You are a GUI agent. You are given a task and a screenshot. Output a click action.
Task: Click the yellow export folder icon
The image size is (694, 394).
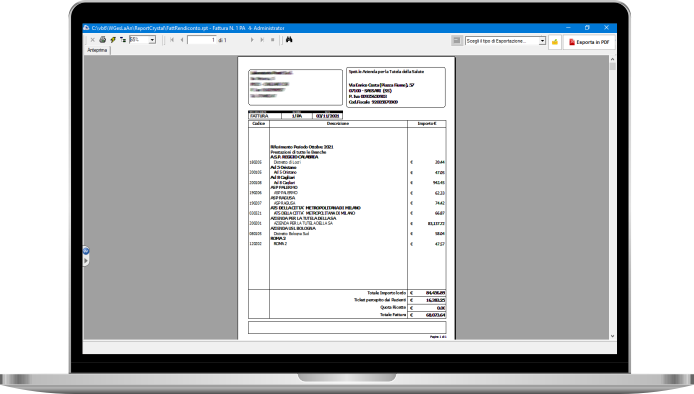click(x=555, y=42)
